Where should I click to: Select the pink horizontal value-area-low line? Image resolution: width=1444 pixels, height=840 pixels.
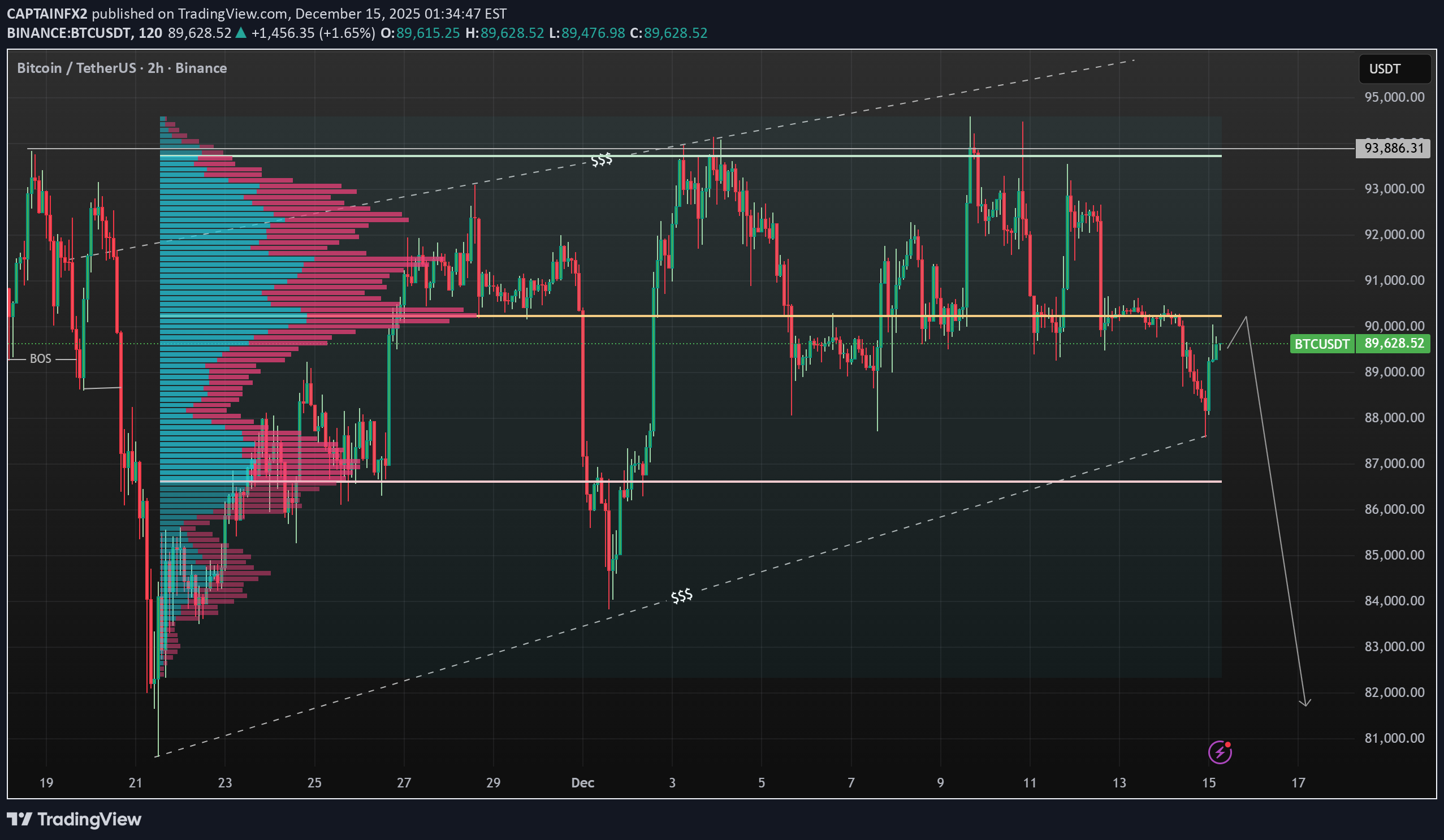point(859,481)
